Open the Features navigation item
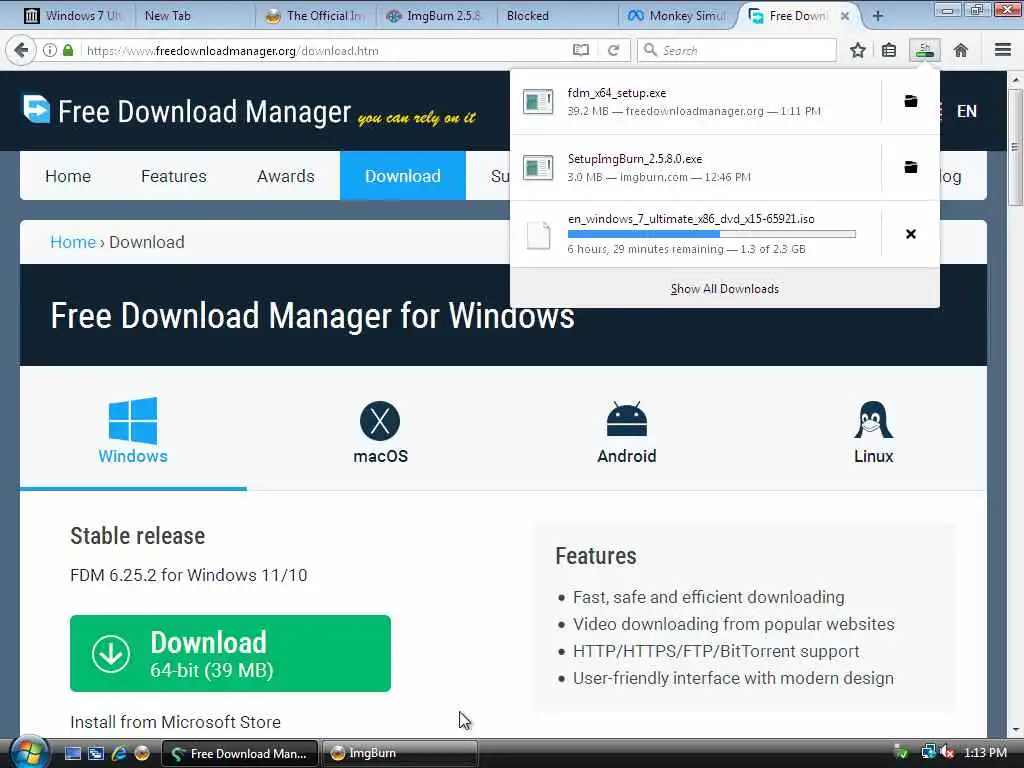 click(x=174, y=176)
